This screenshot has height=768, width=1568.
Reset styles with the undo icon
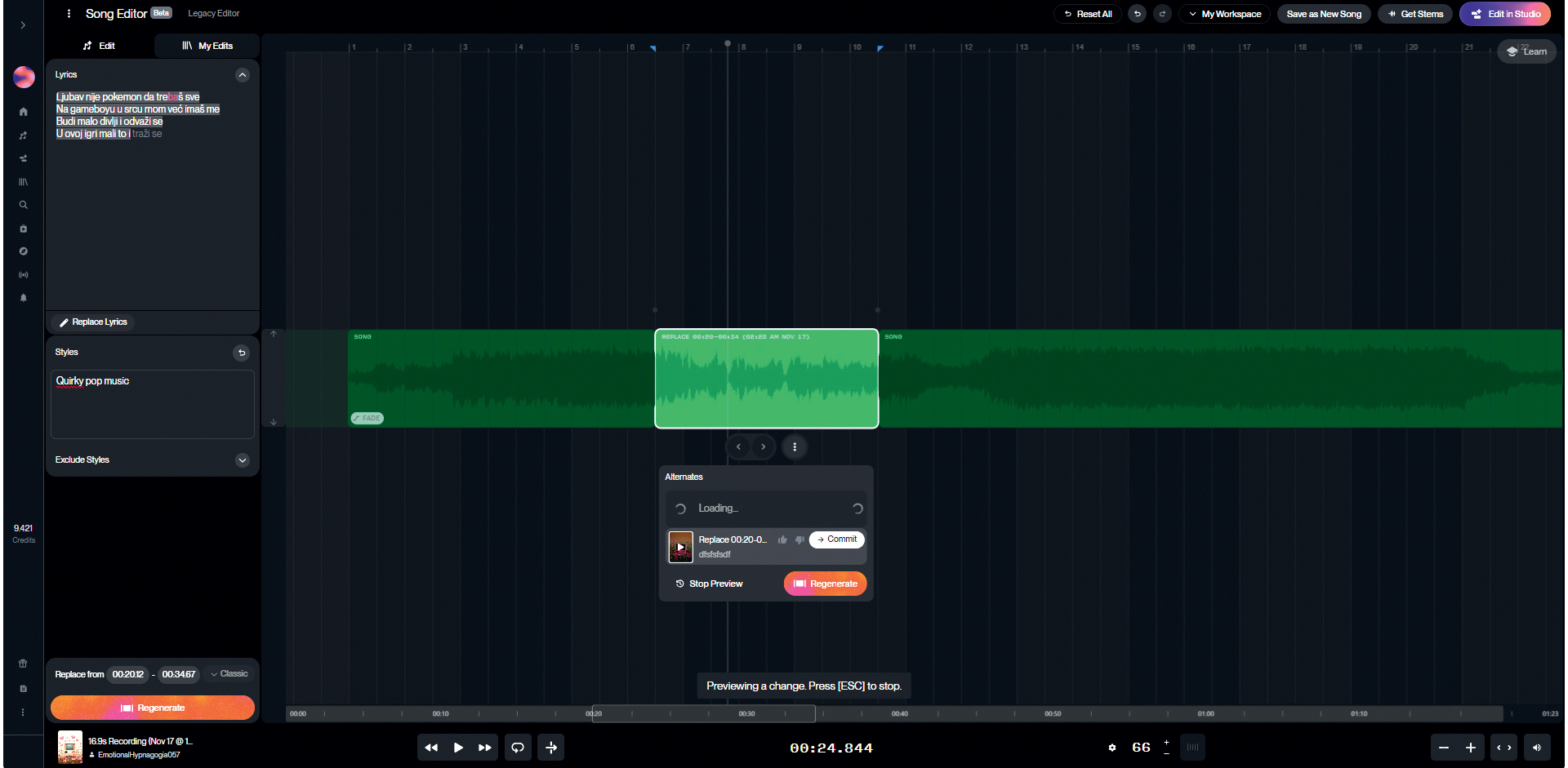pos(242,353)
